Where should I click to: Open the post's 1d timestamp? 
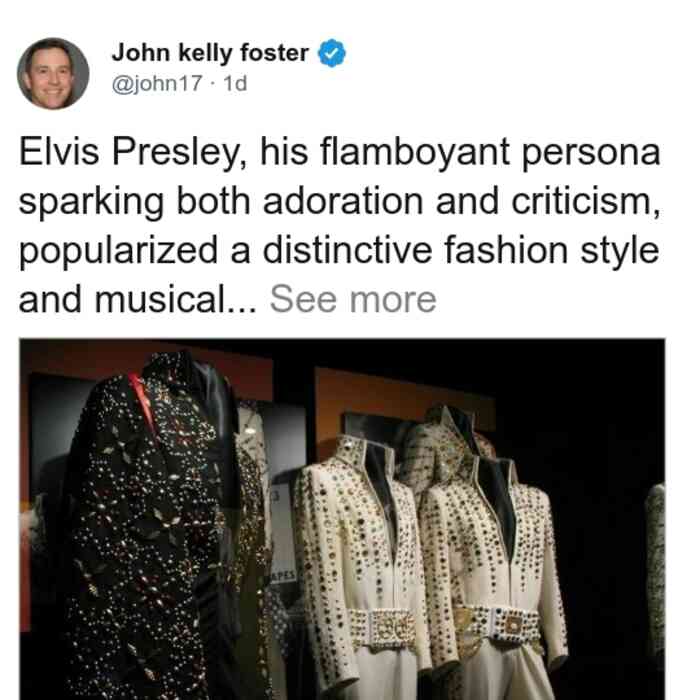235,83
